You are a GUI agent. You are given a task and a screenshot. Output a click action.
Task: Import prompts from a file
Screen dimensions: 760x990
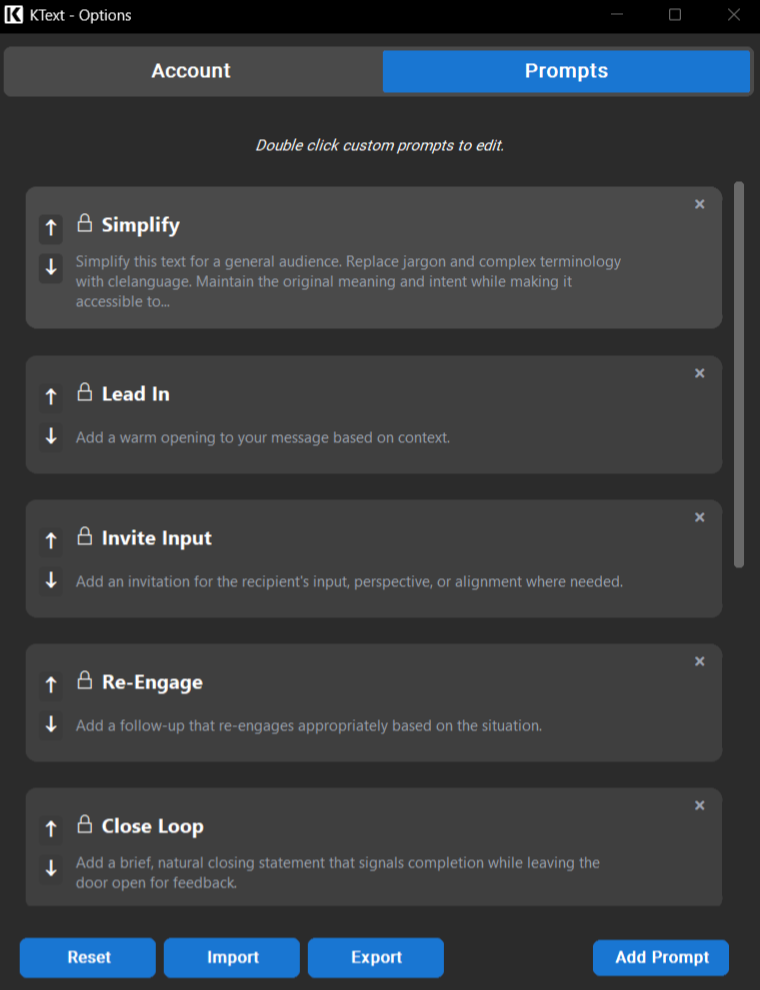(231, 957)
